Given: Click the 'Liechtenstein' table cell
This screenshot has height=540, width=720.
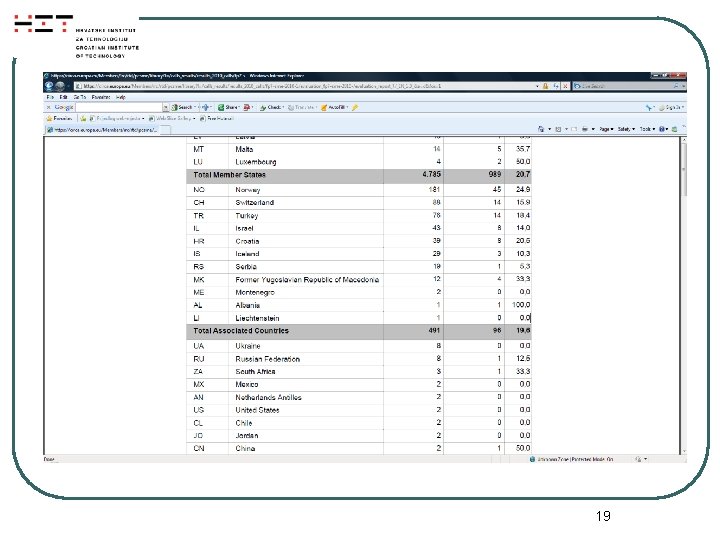Looking at the screenshot, I should (257, 318).
